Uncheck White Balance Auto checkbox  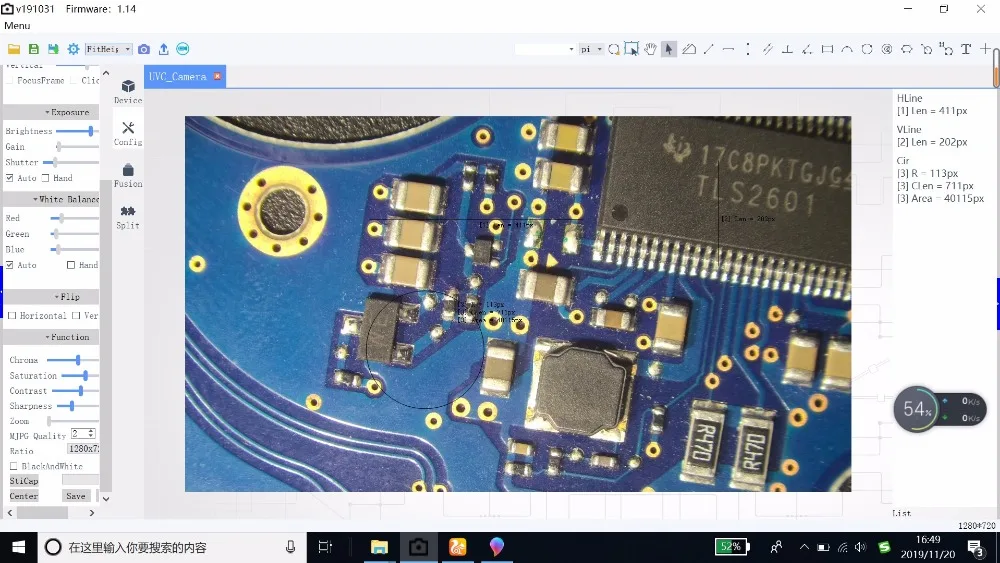pos(10,265)
